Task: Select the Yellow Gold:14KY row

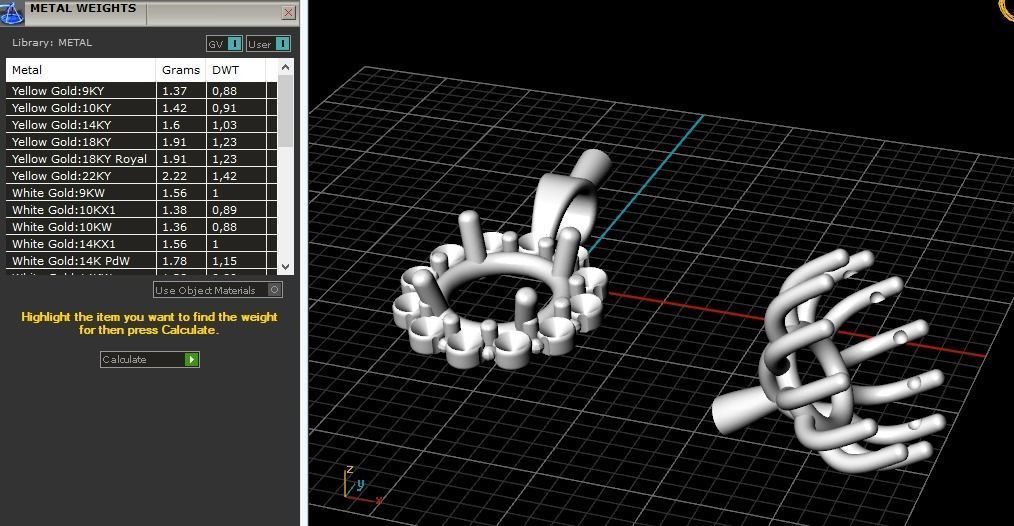Action: 142,125
